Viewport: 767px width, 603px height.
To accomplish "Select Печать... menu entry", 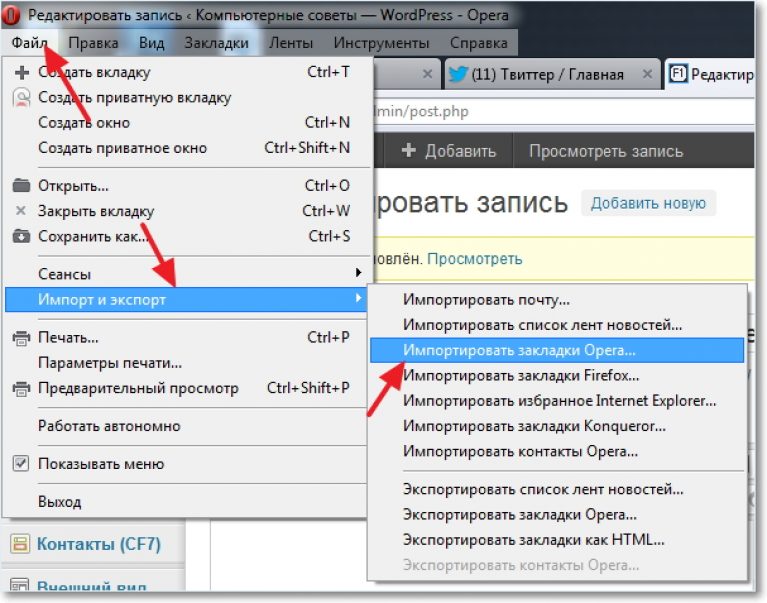I will [185, 337].
